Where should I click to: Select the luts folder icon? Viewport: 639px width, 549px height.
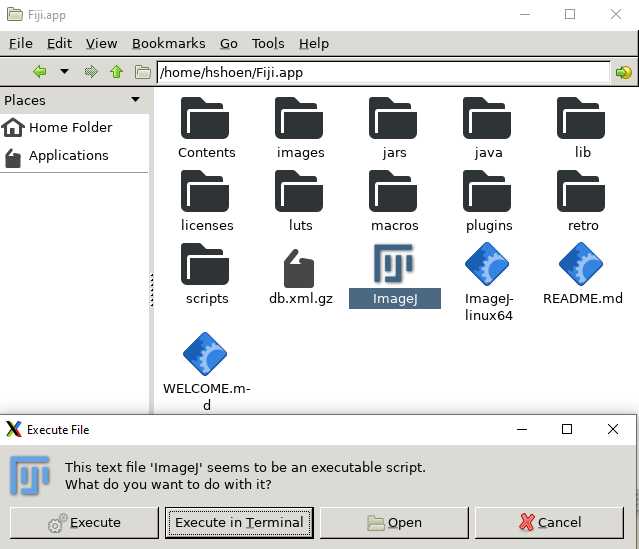pyautogui.click(x=299, y=191)
